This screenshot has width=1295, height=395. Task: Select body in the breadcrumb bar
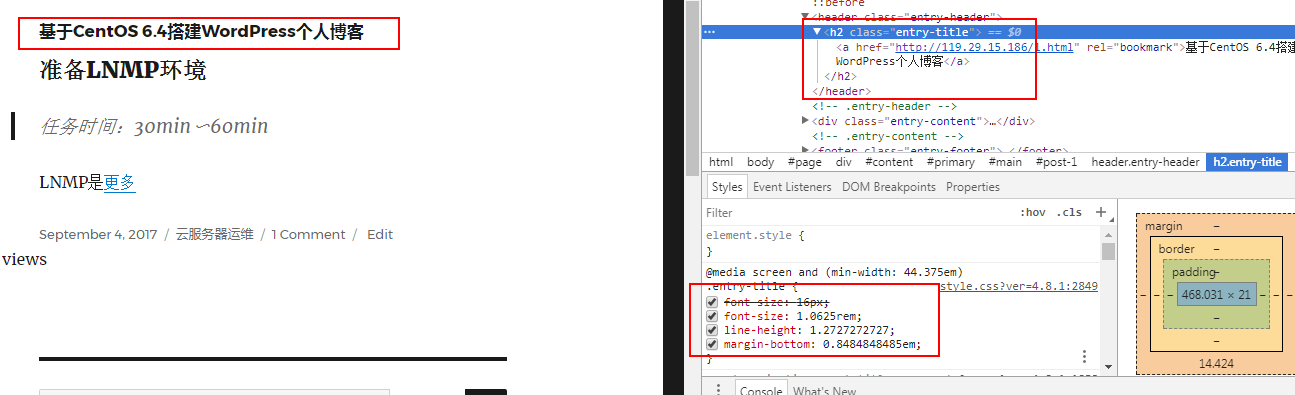[761, 162]
